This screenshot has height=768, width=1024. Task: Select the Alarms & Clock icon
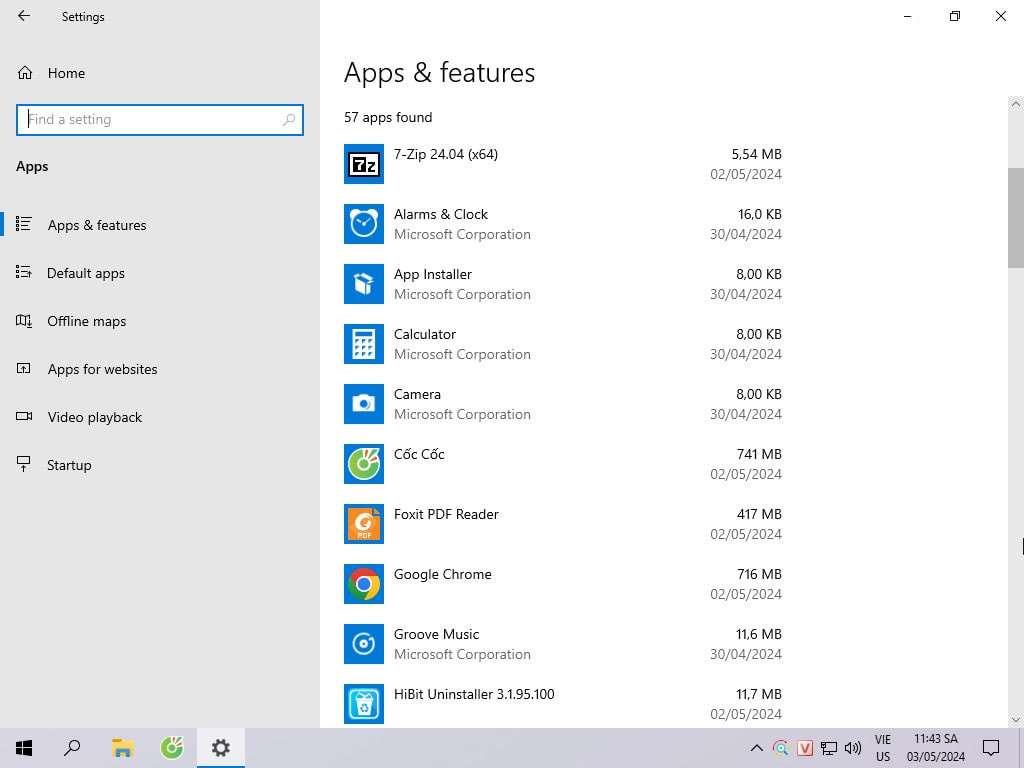point(363,224)
